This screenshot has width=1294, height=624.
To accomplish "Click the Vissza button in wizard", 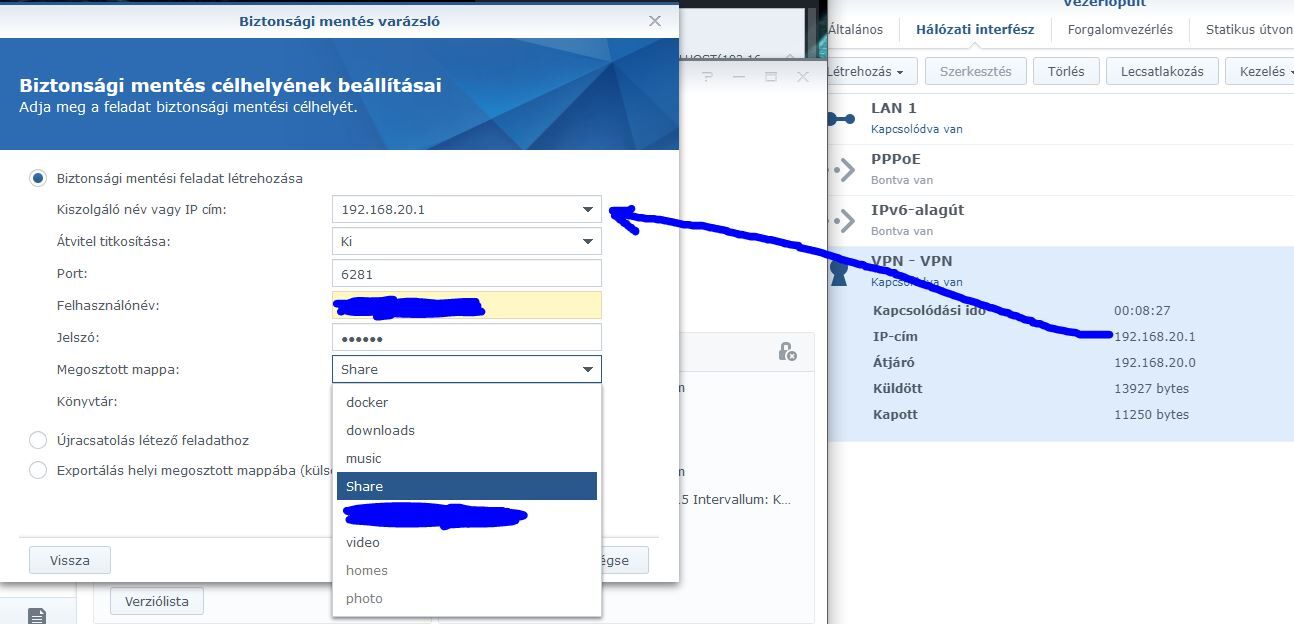I will click(70, 560).
